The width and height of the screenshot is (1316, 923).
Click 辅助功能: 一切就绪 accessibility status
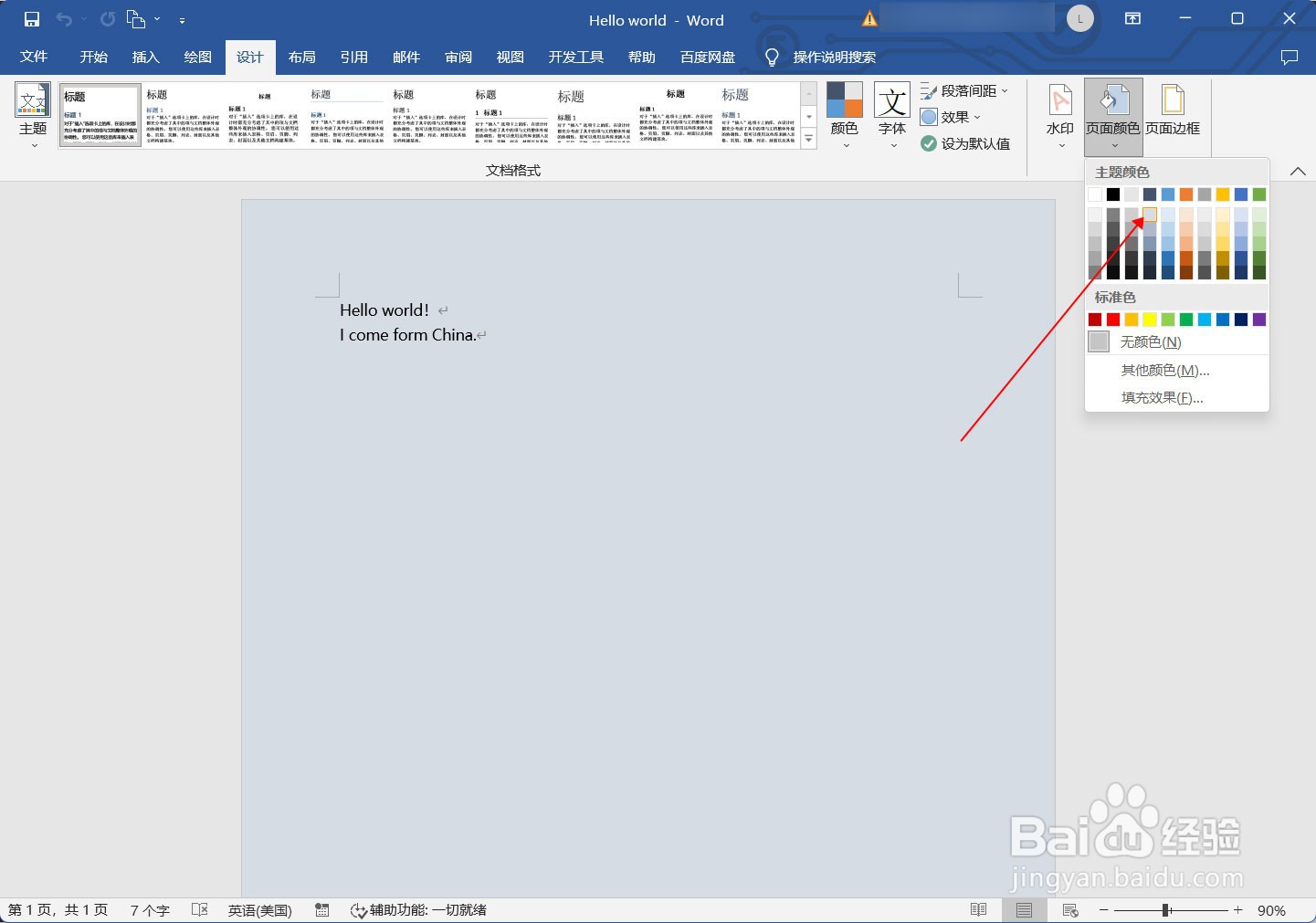418,910
